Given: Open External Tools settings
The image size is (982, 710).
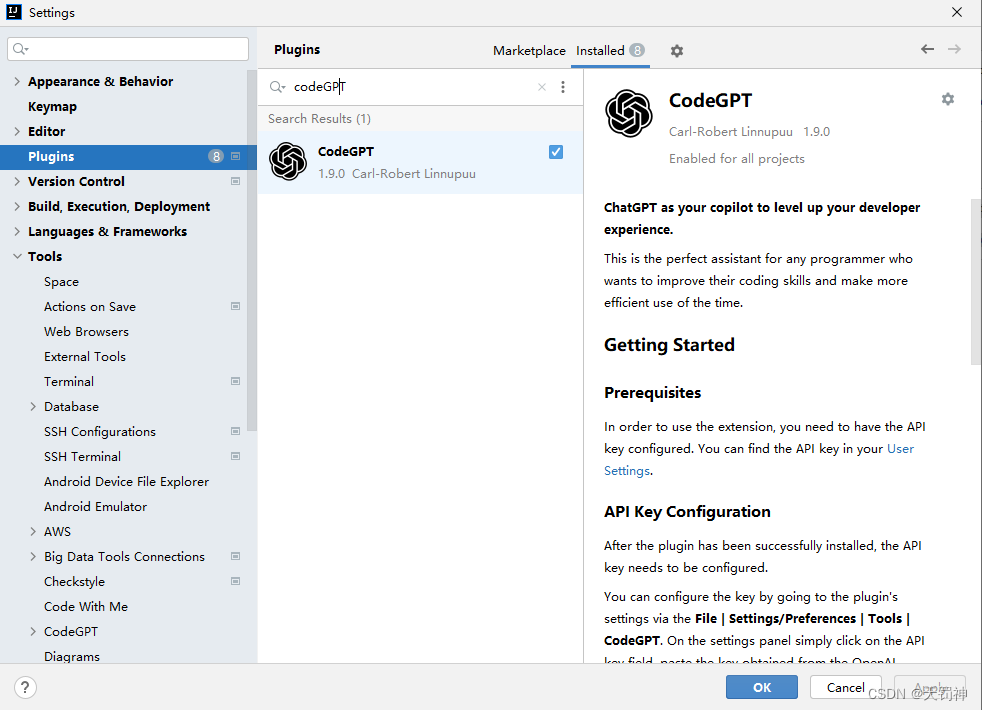Looking at the screenshot, I should [85, 357].
